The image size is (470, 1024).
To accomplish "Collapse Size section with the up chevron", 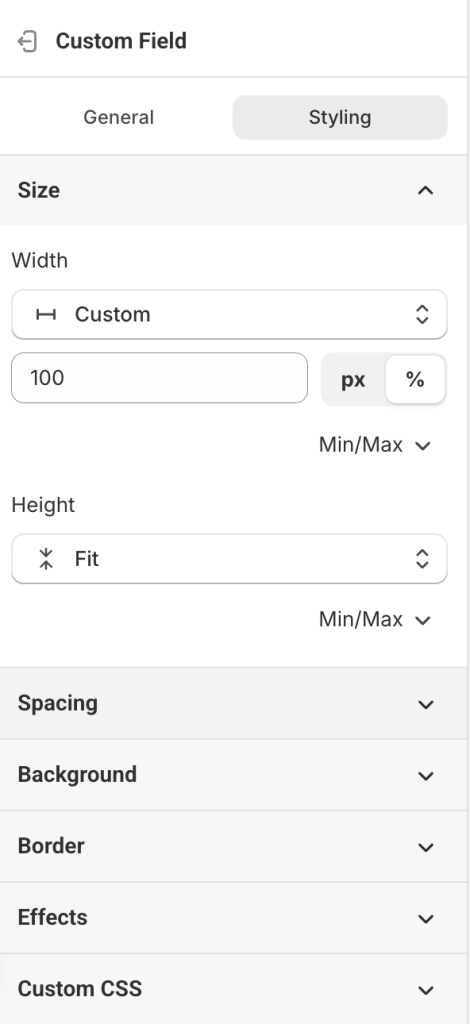I will click(x=426, y=190).
